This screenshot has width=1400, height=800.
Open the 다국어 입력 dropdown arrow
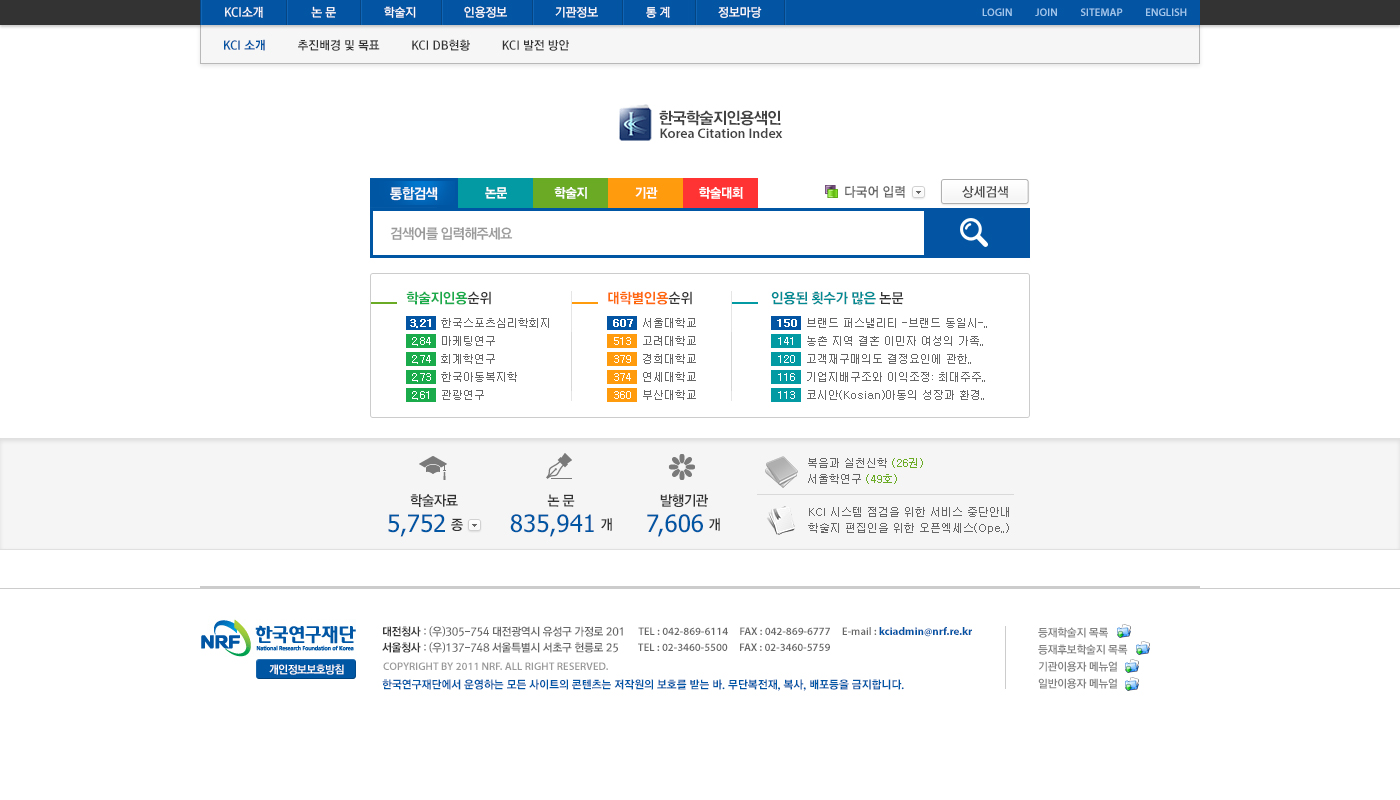coord(919,192)
